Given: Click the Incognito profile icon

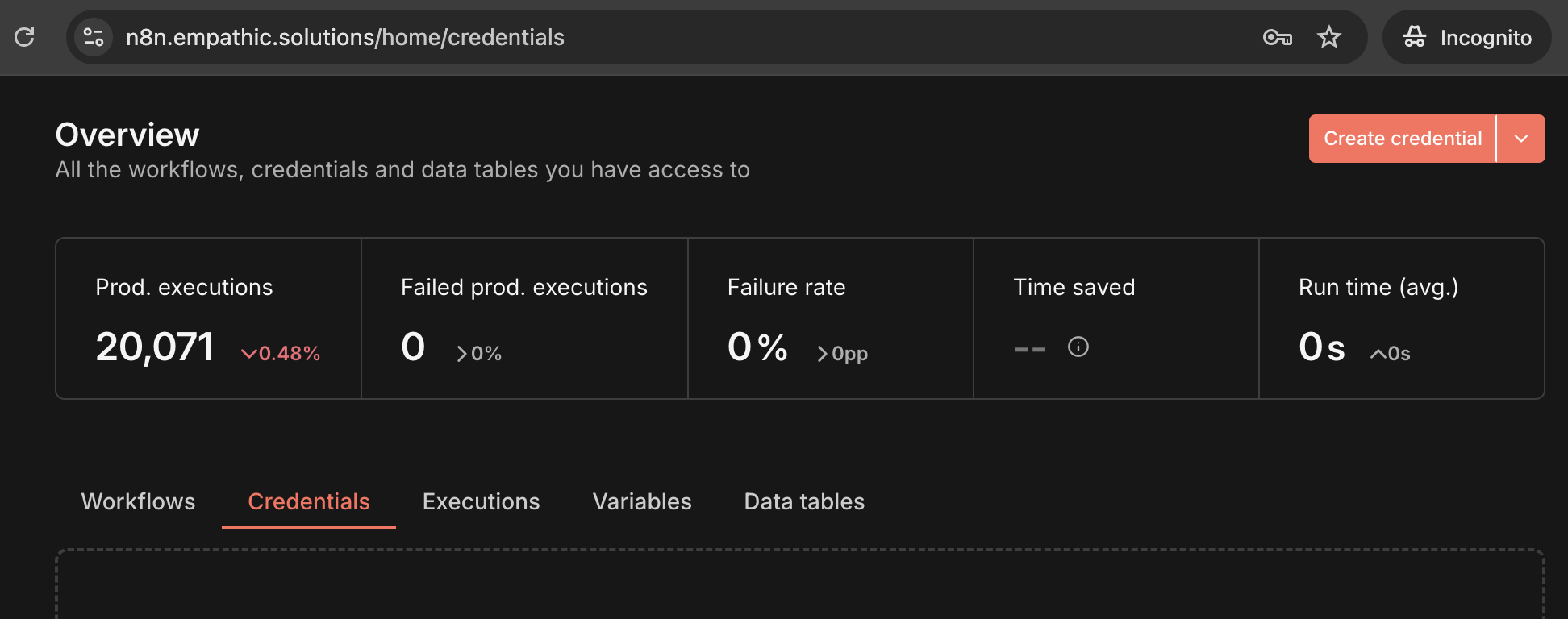Looking at the screenshot, I should click(x=1416, y=37).
